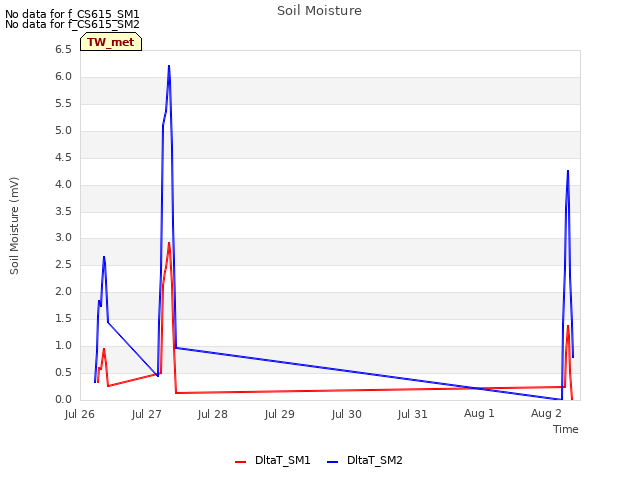The height and width of the screenshot is (480, 640).
Task: Click the red peak near 1.4 on Aug 2
Action: click(x=568, y=326)
